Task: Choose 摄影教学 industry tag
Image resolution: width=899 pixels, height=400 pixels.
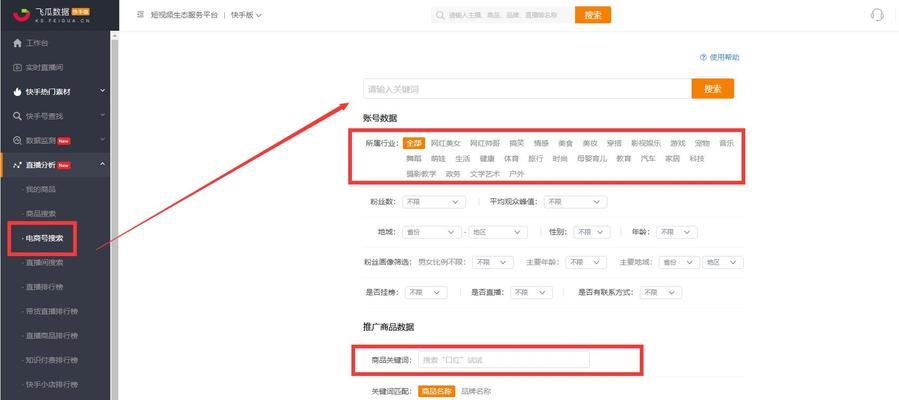Action: pos(421,174)
